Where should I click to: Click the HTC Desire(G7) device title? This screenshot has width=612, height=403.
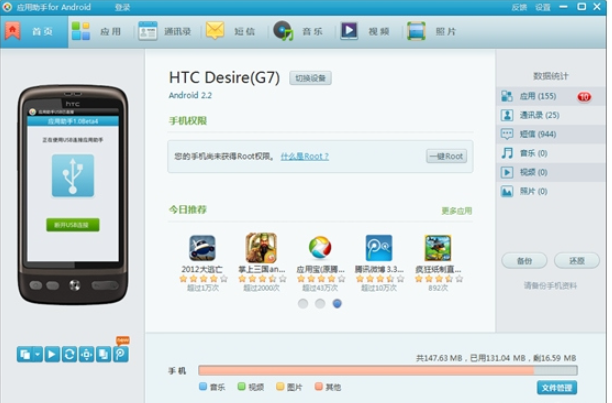click(x=224, y=78)
